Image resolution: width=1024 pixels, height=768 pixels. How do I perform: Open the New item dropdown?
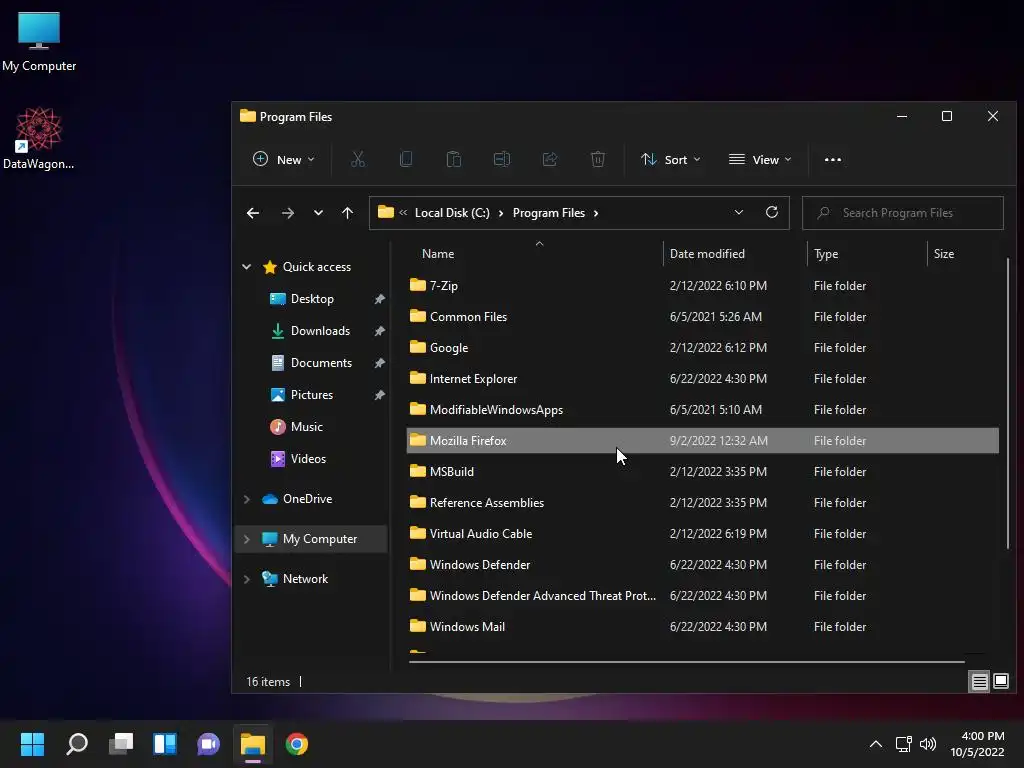click(283, 159)
